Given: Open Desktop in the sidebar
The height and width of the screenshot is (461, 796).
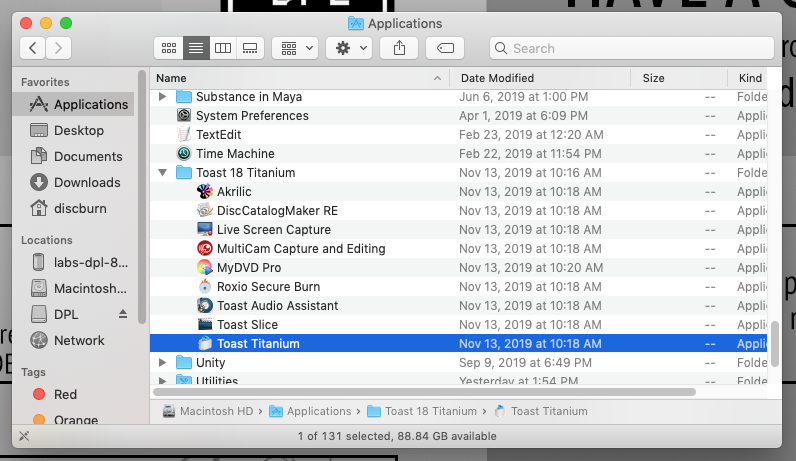Looking at the screenshot, I should (x=75, y=130).
